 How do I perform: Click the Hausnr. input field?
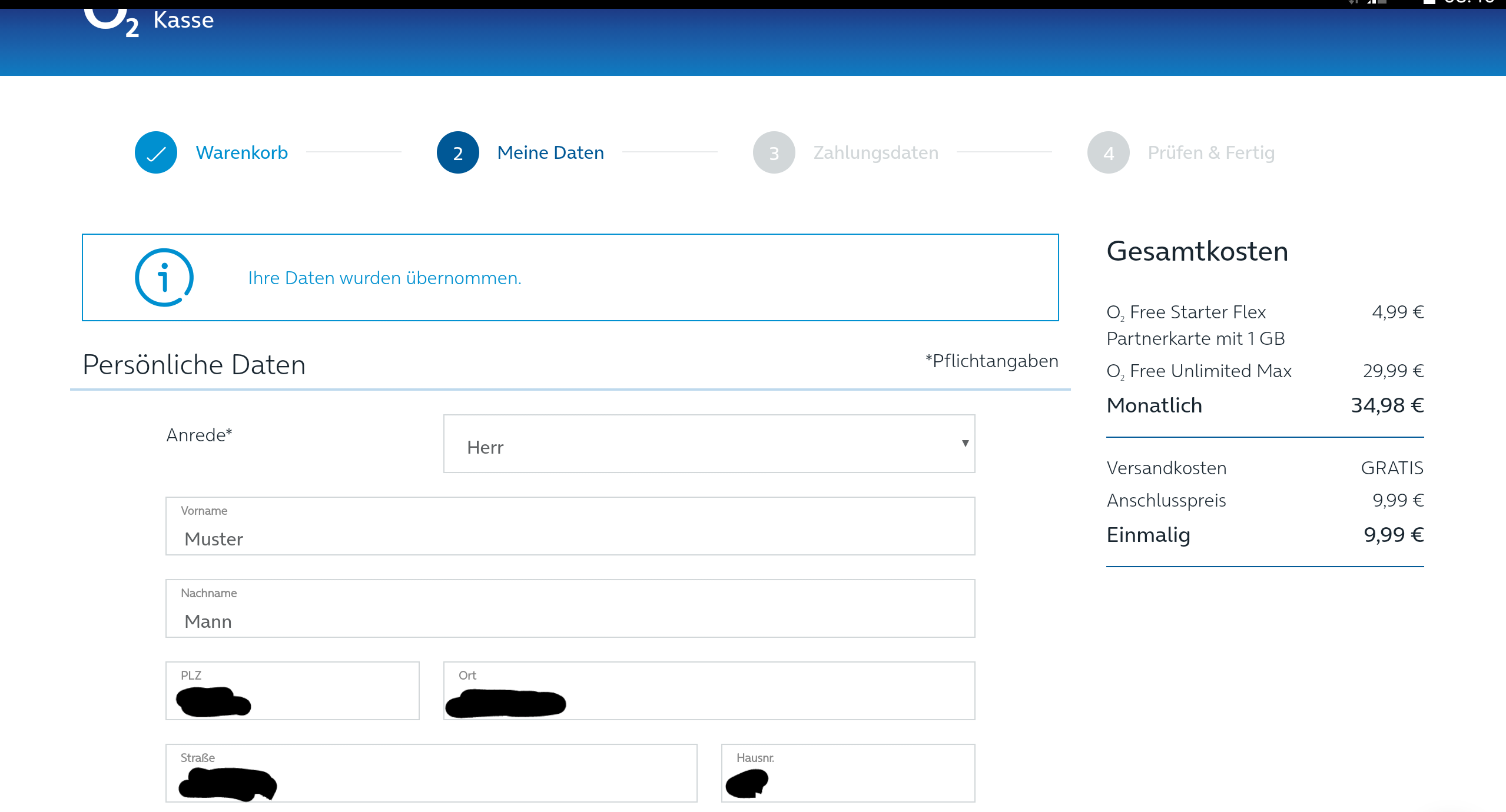tap(848, 773)
